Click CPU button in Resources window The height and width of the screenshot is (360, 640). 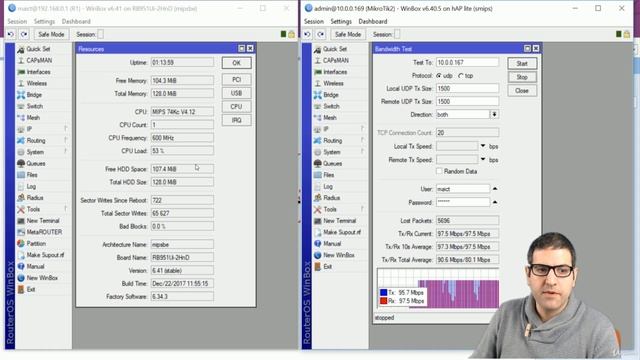click(236, 107)
